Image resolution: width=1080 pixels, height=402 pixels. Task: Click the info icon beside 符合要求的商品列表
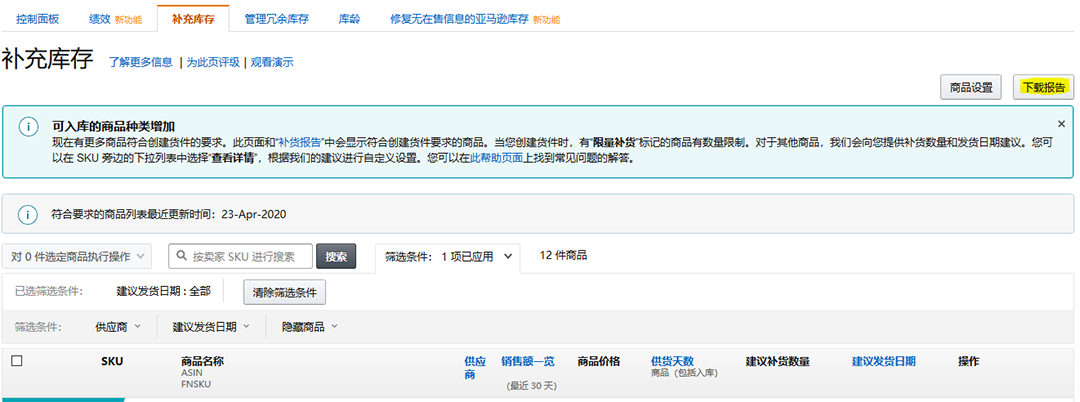(28, 214)
